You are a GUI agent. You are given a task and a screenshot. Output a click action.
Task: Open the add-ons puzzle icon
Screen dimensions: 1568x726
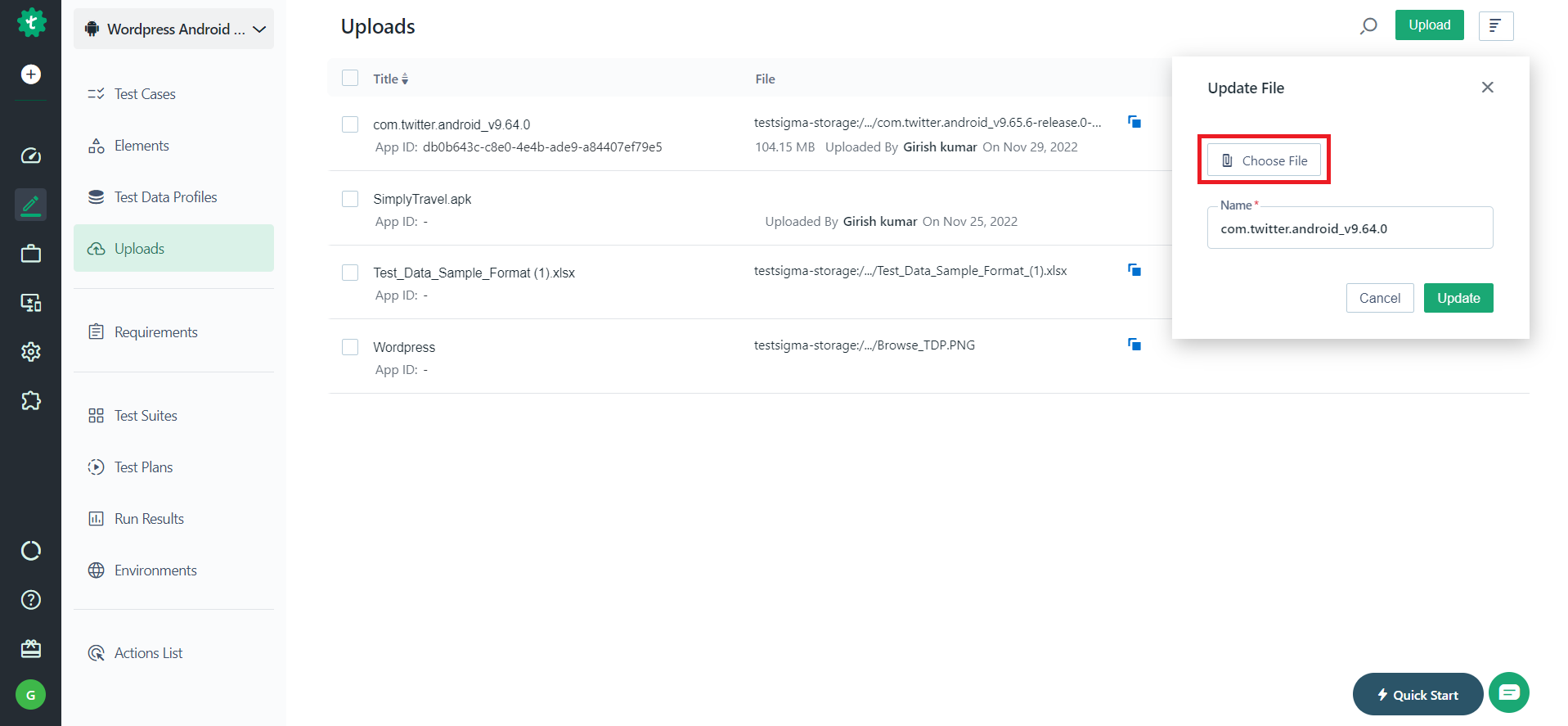click(31, 401)
